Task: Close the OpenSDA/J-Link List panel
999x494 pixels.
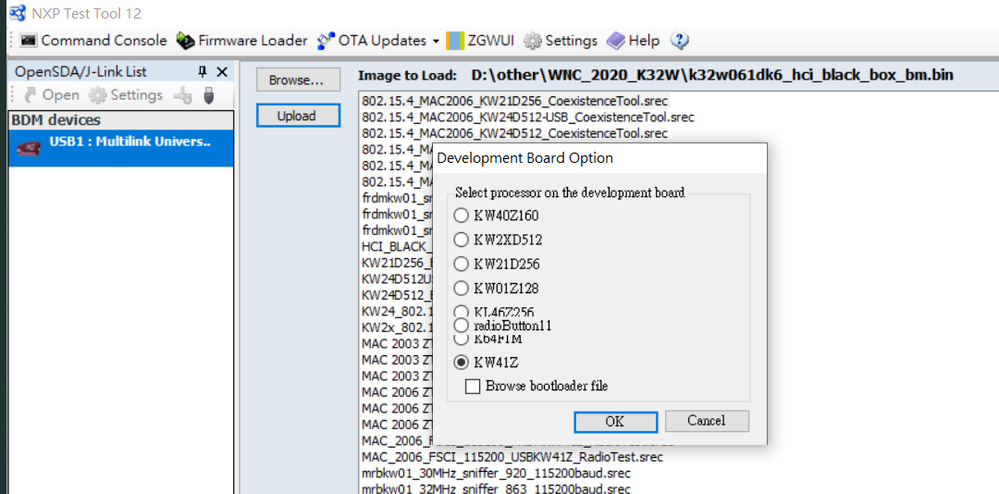Action: pos(222,71)
